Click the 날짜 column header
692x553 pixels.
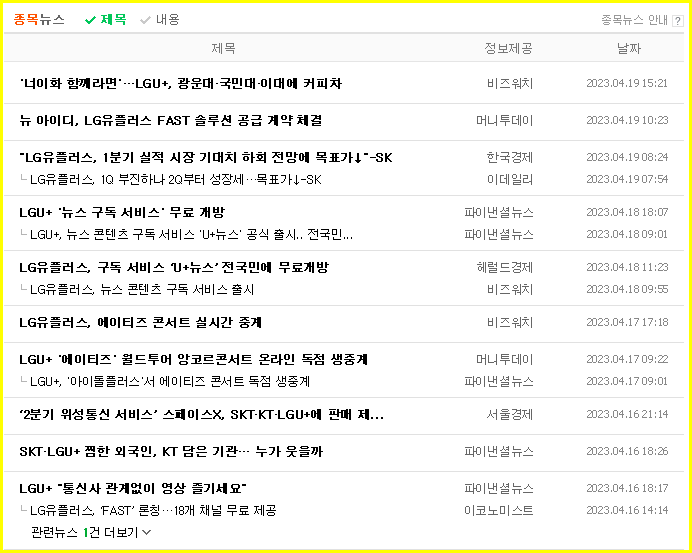[629, 48]
